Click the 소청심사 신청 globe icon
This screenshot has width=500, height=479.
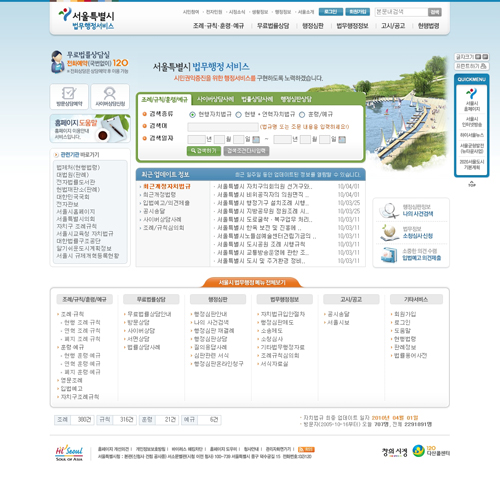(389, 232)
